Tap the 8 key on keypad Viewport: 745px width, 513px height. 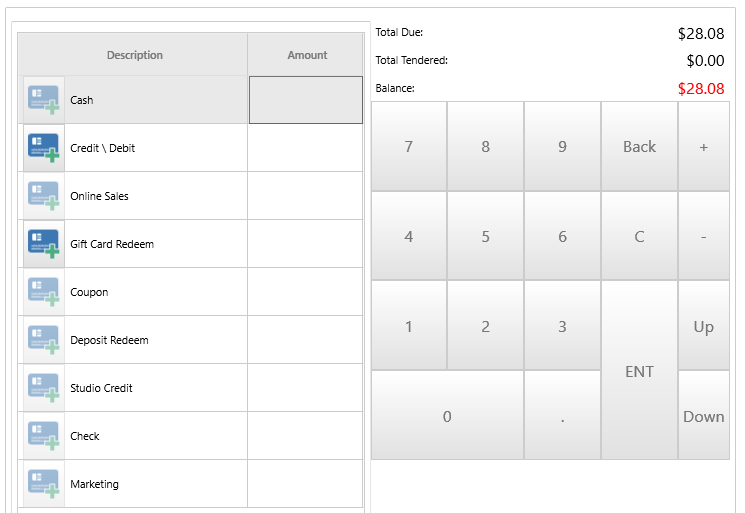point(485,146)
